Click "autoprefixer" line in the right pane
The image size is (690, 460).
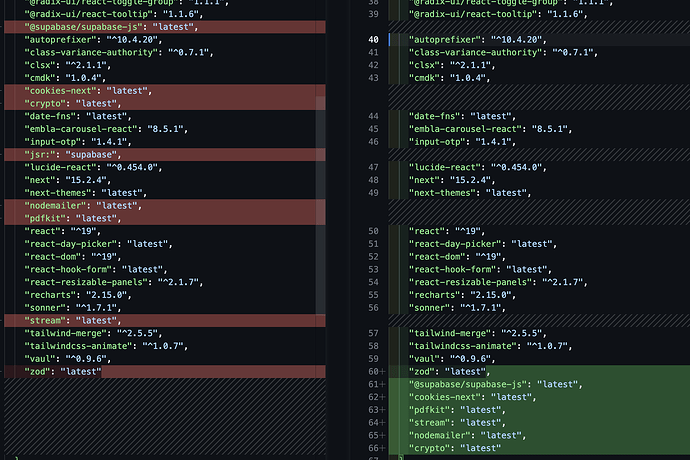click(539, 40)
